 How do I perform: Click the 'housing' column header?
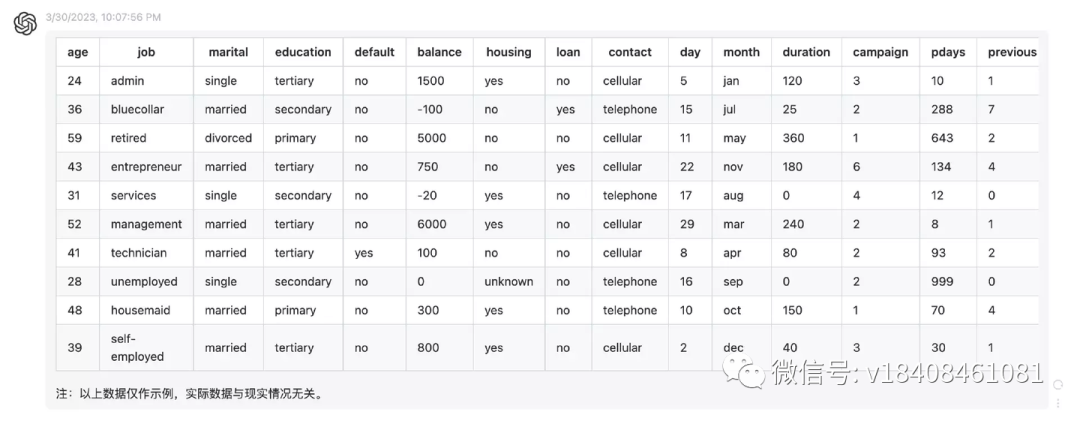tap(509, 52)
